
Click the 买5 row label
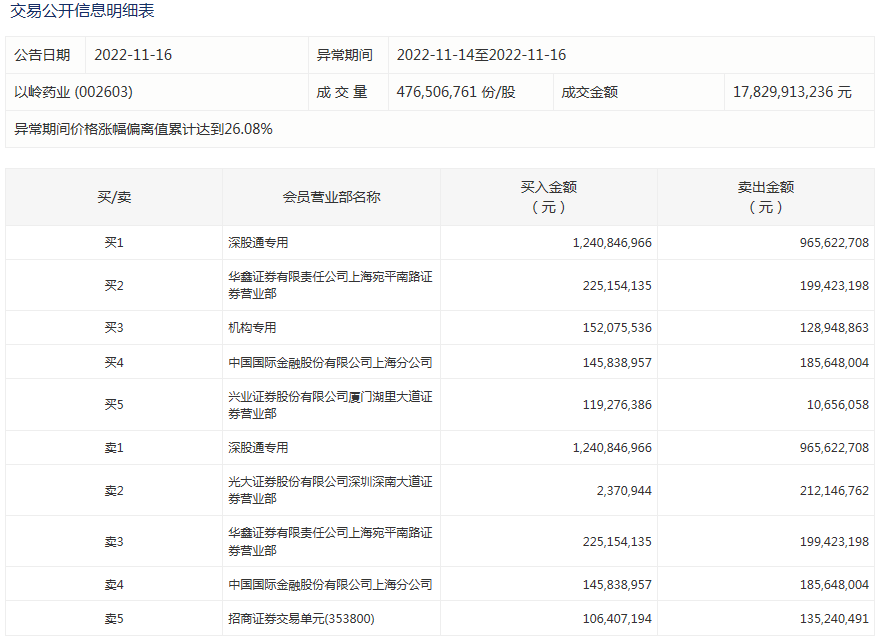pos(114,405)
